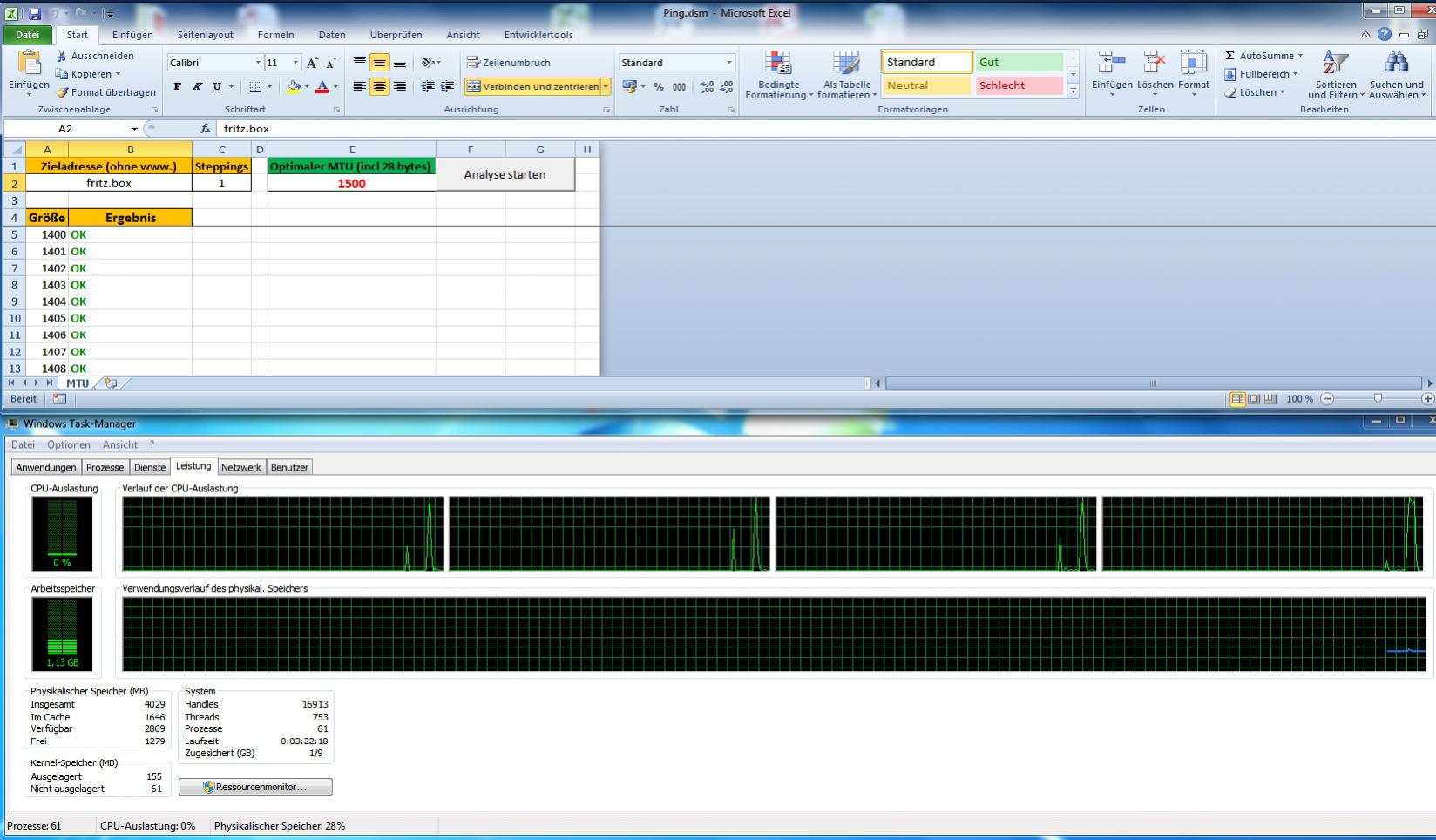Screen dimensions: 1436x840
Task: Open Sortieren und Filtern
Action: click(1336, 75)
